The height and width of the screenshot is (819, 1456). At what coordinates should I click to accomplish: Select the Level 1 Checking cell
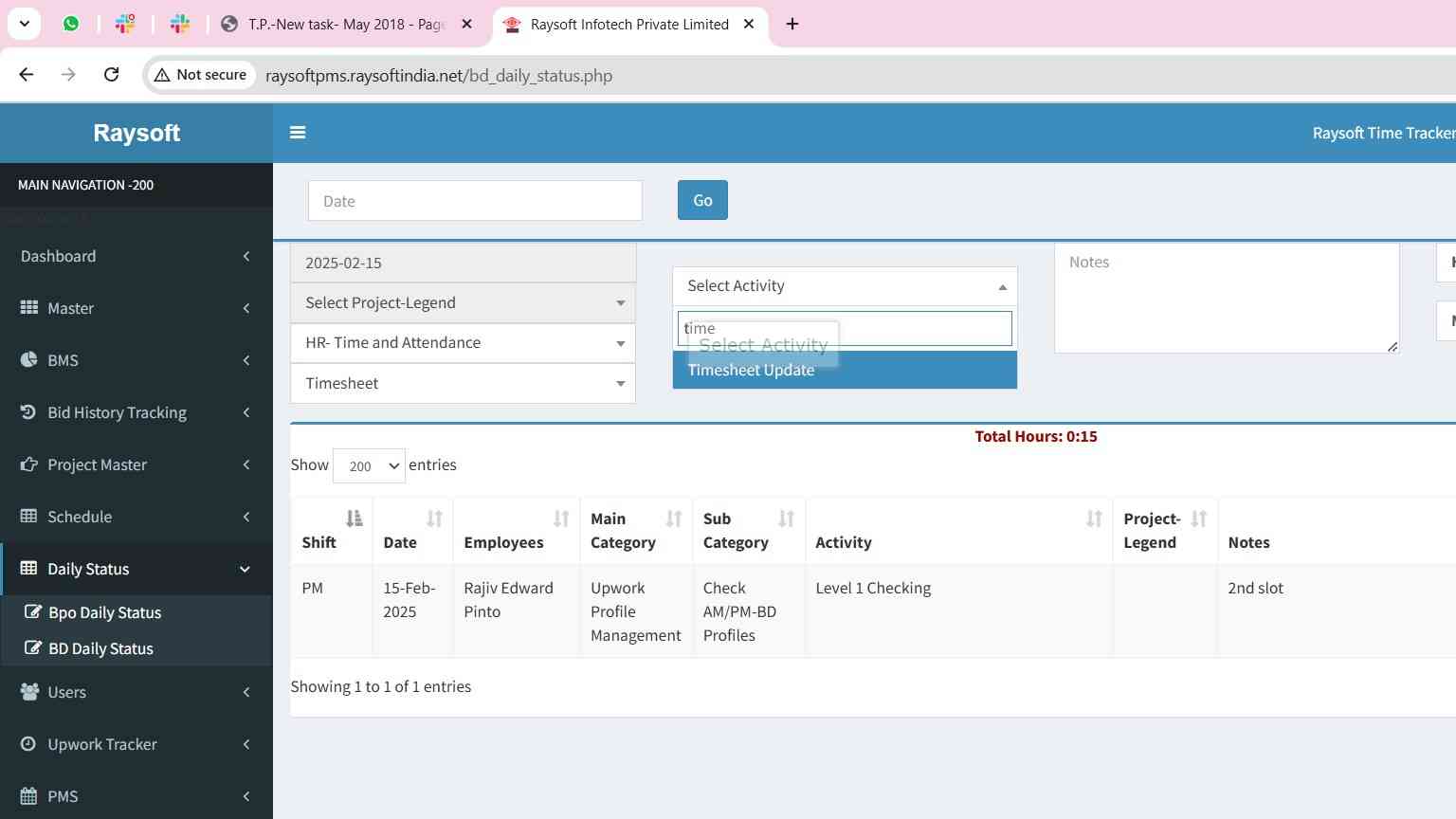tap(958, 611)
